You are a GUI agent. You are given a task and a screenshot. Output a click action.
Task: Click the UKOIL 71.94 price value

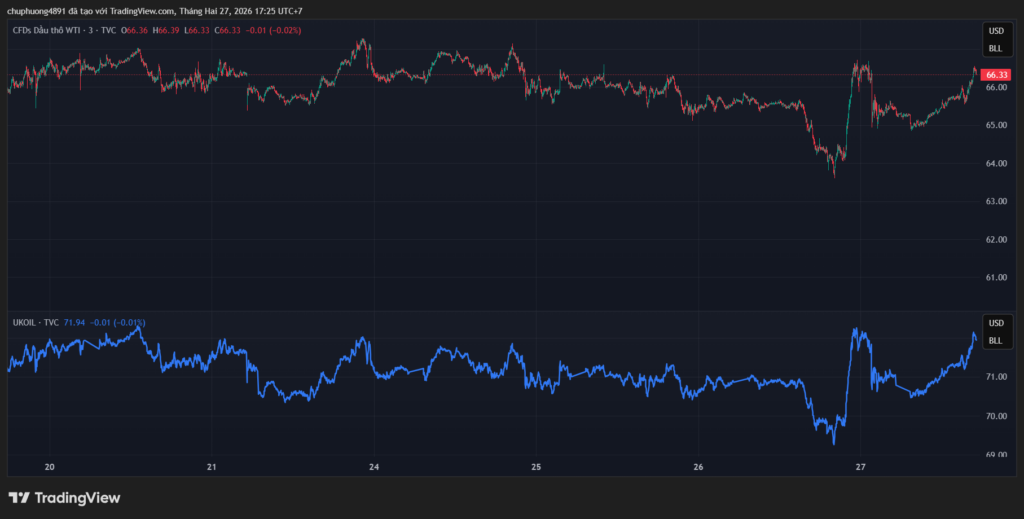[74, 322]
